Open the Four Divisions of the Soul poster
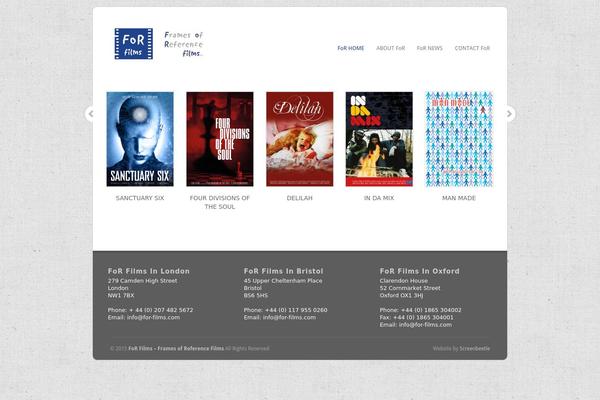Screen dimensions: 600x400 click(x=220, y=139)
